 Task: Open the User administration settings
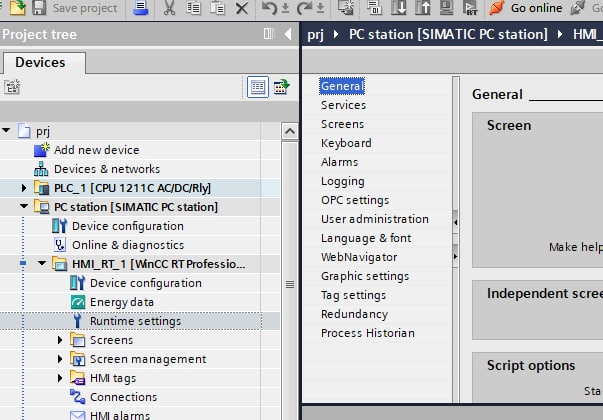tap(375, 219)
